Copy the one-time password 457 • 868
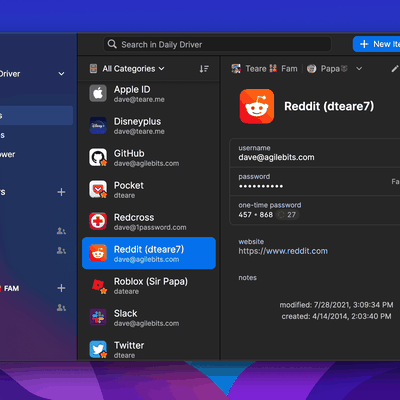Screen dimensions: 400x400 (x=256, y=215)
